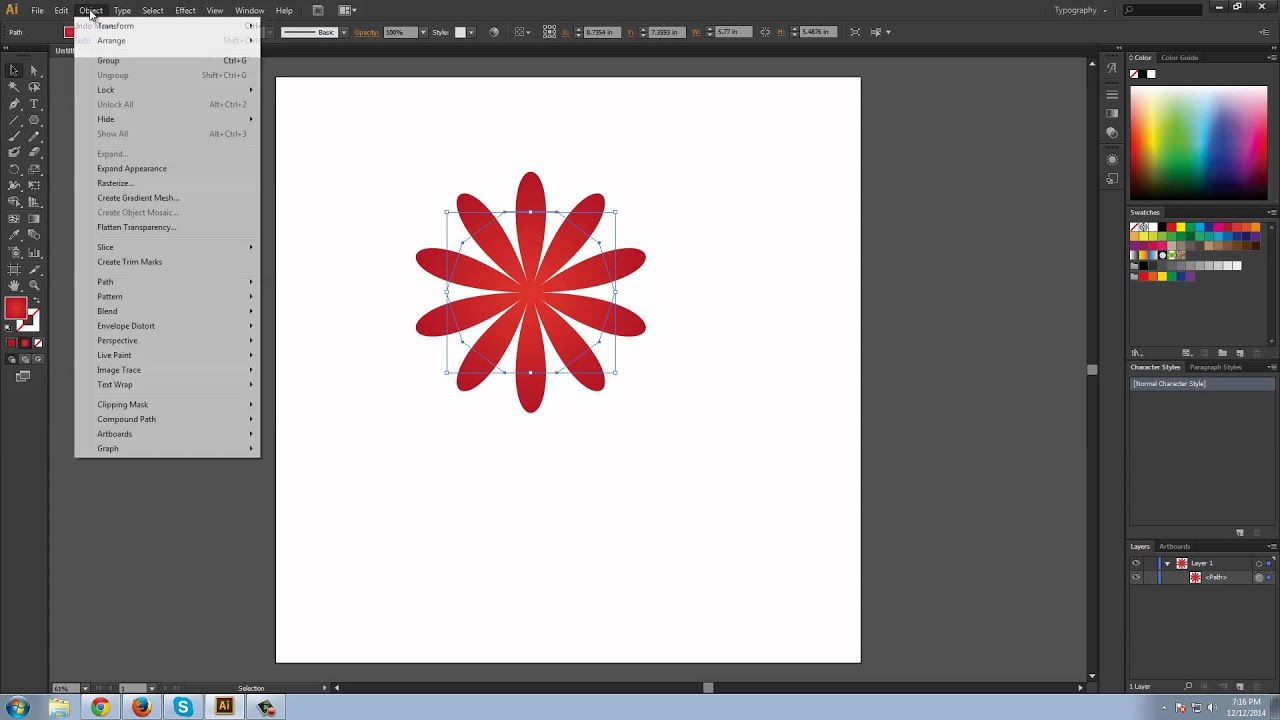Select the Direct Selection tool (white arrow)

pyautogui.click(x=34, y=71)
